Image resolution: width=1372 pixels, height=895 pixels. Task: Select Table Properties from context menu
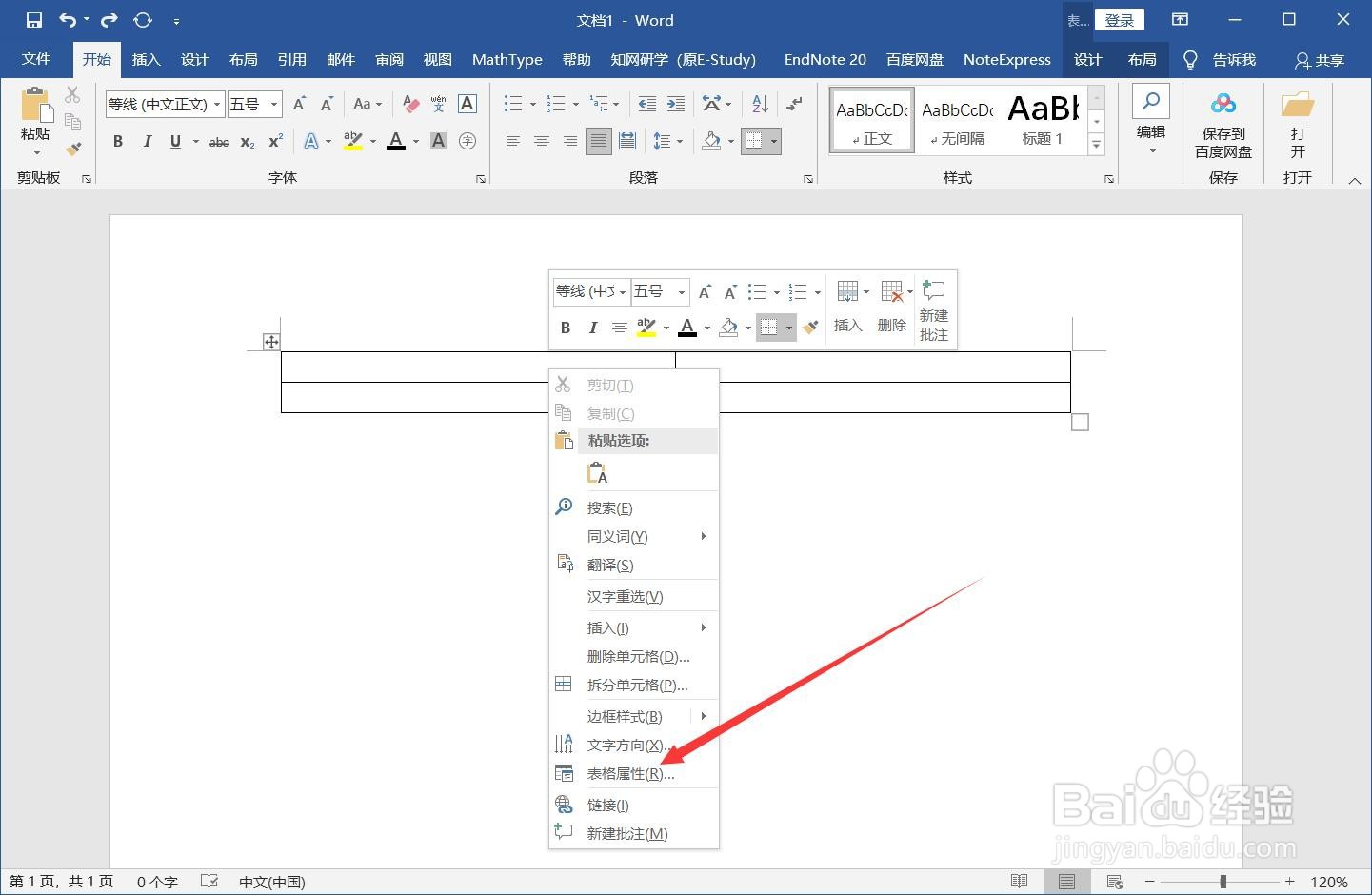click(634, 774)
